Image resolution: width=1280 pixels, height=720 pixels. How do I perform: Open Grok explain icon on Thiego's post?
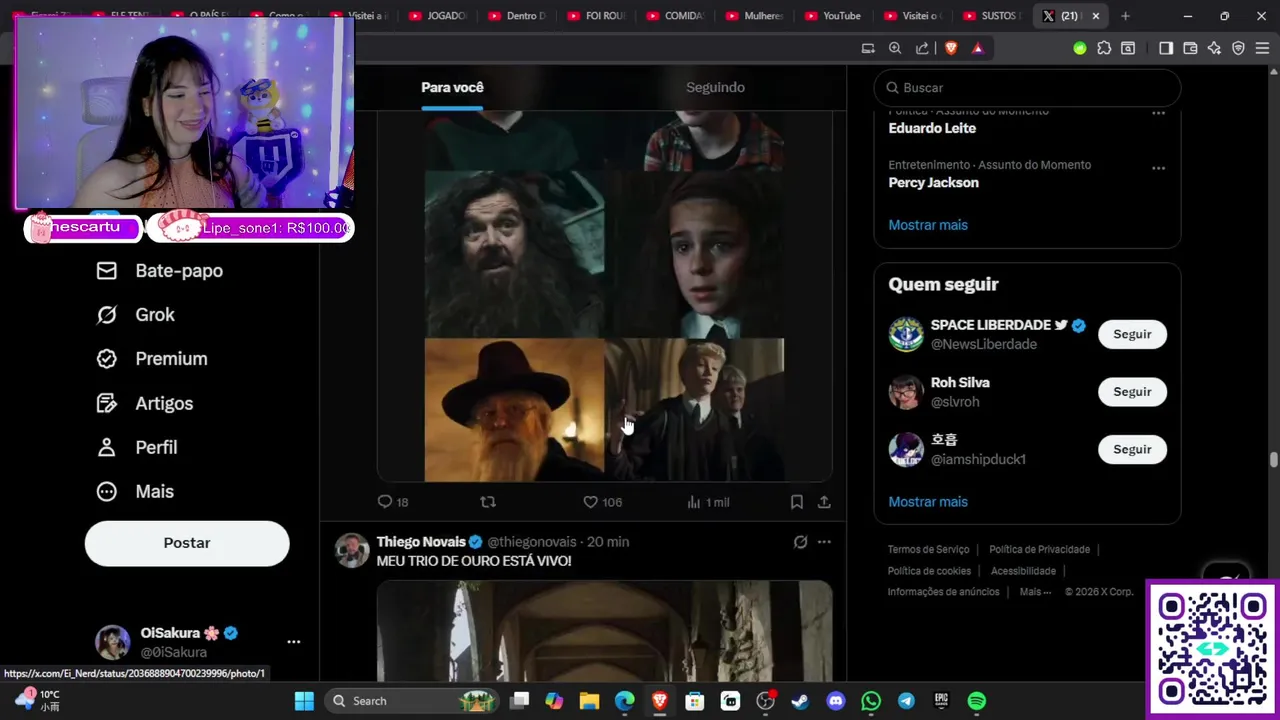[x=800, y=542]
